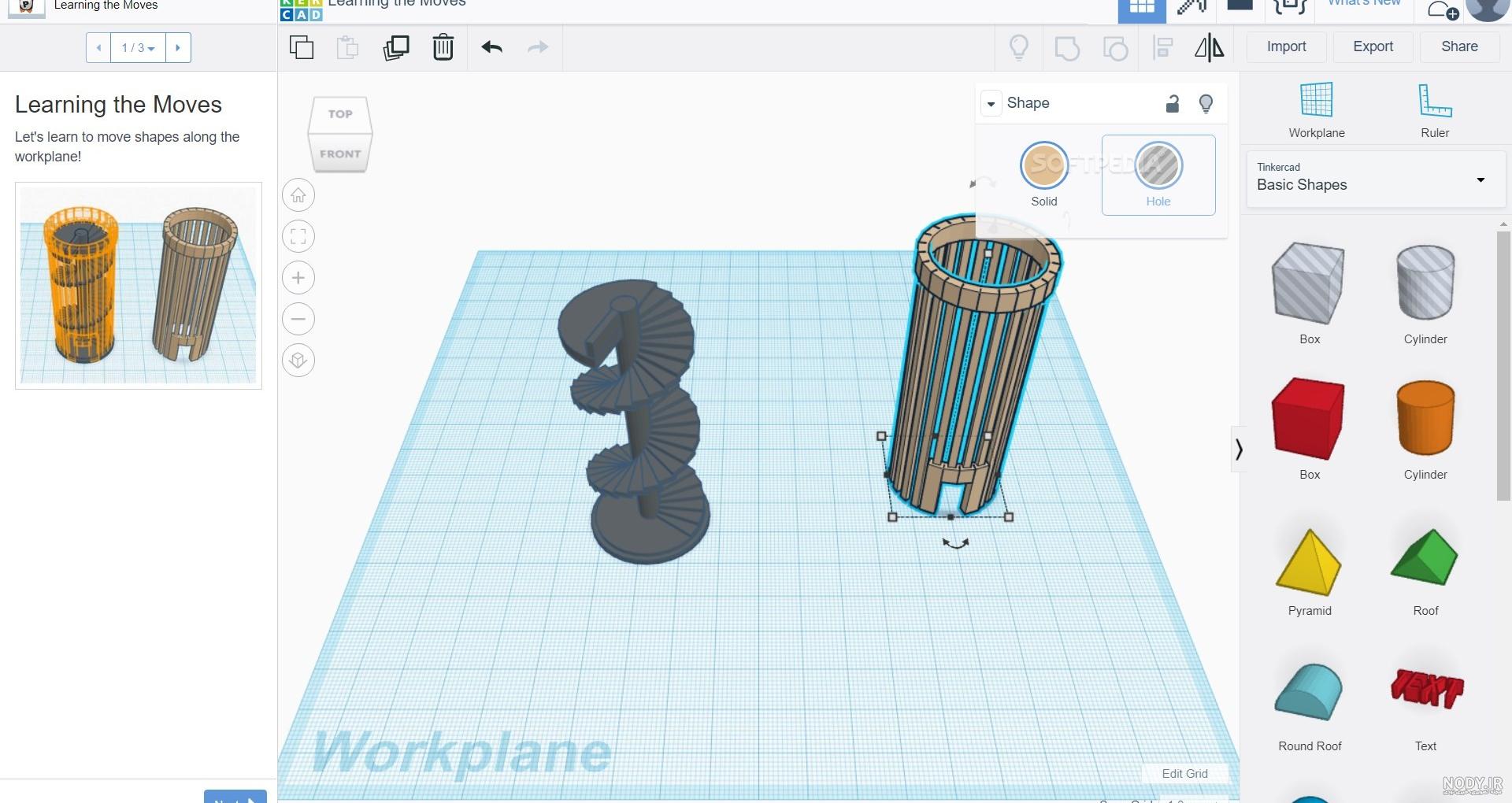Screen dimensions: 1512x803
Task: Delete the selected shape with the trash icon
Action: [443, 47]
